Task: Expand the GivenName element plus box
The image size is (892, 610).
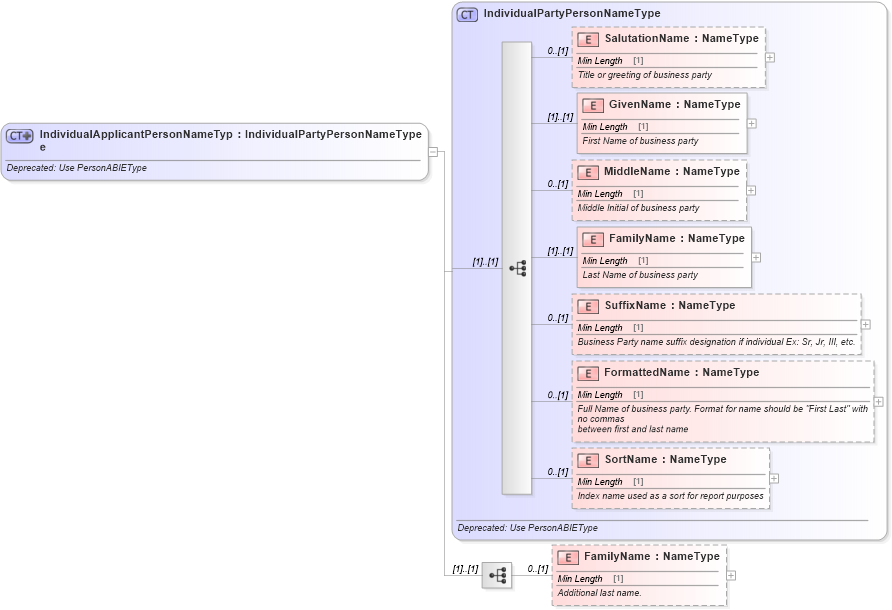Action: click(751, 124)
